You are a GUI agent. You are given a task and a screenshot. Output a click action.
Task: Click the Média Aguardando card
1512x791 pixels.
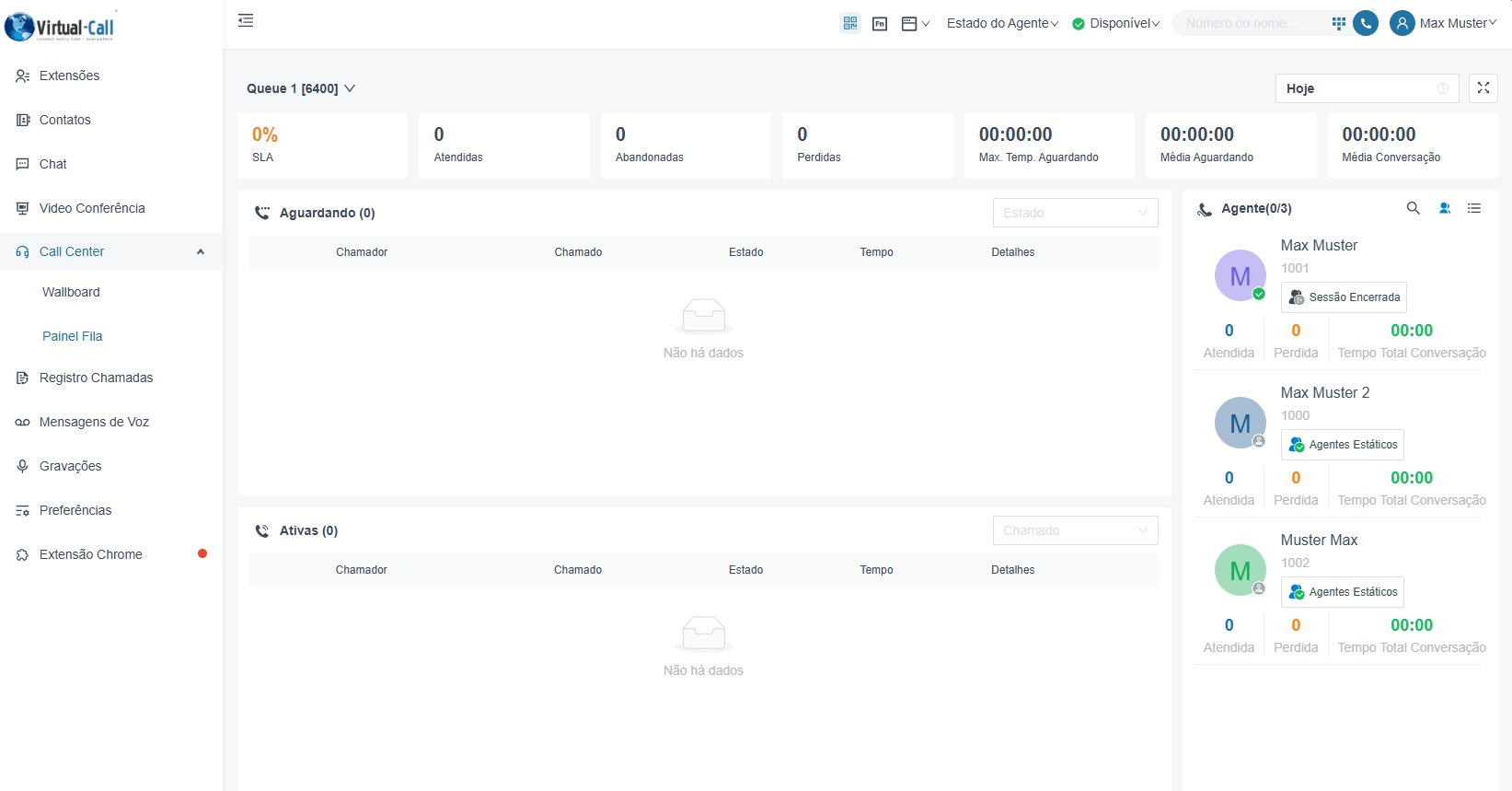[1230, 145]
